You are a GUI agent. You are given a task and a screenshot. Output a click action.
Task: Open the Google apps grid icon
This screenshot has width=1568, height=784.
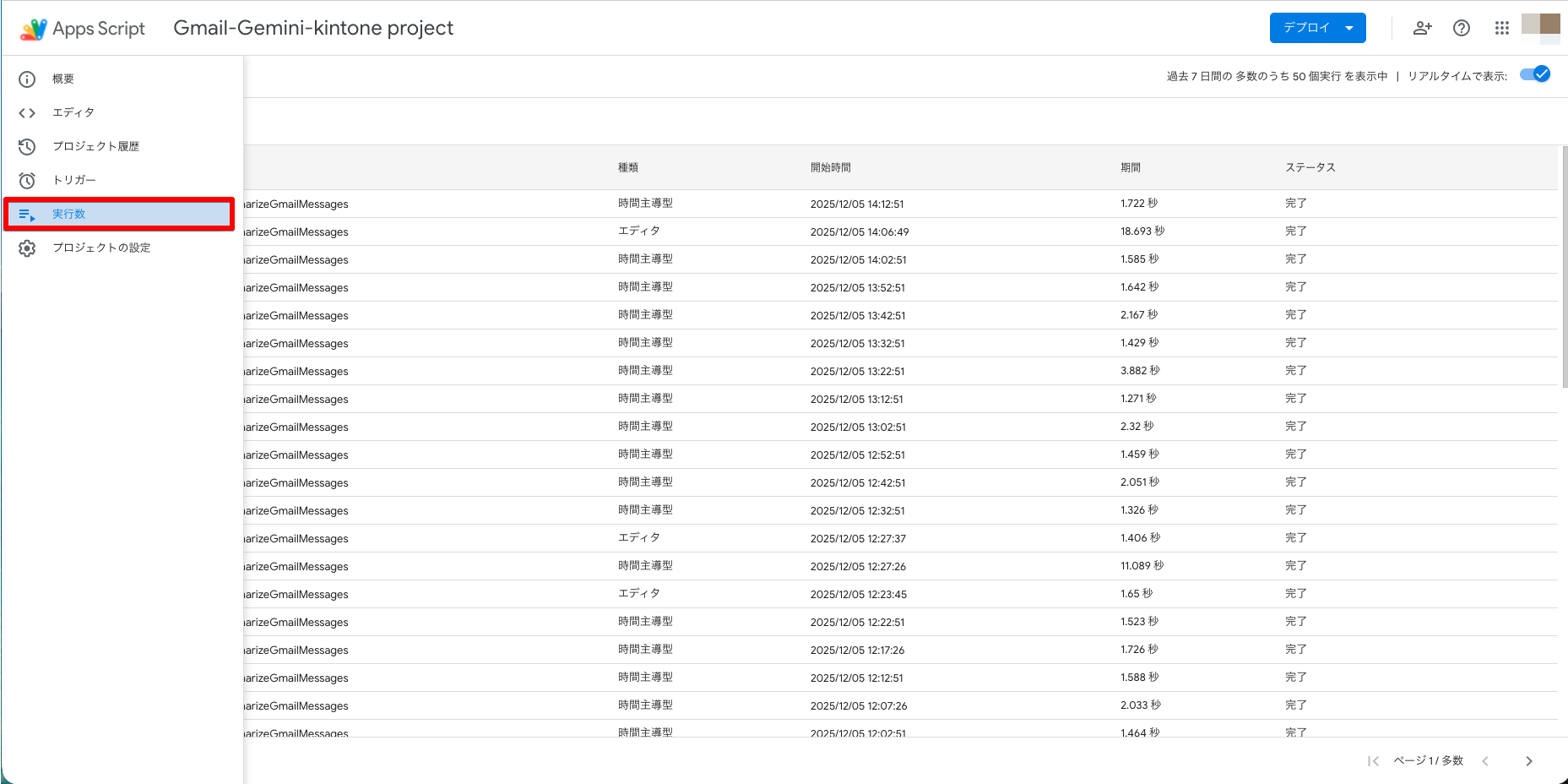point(1501,28)
